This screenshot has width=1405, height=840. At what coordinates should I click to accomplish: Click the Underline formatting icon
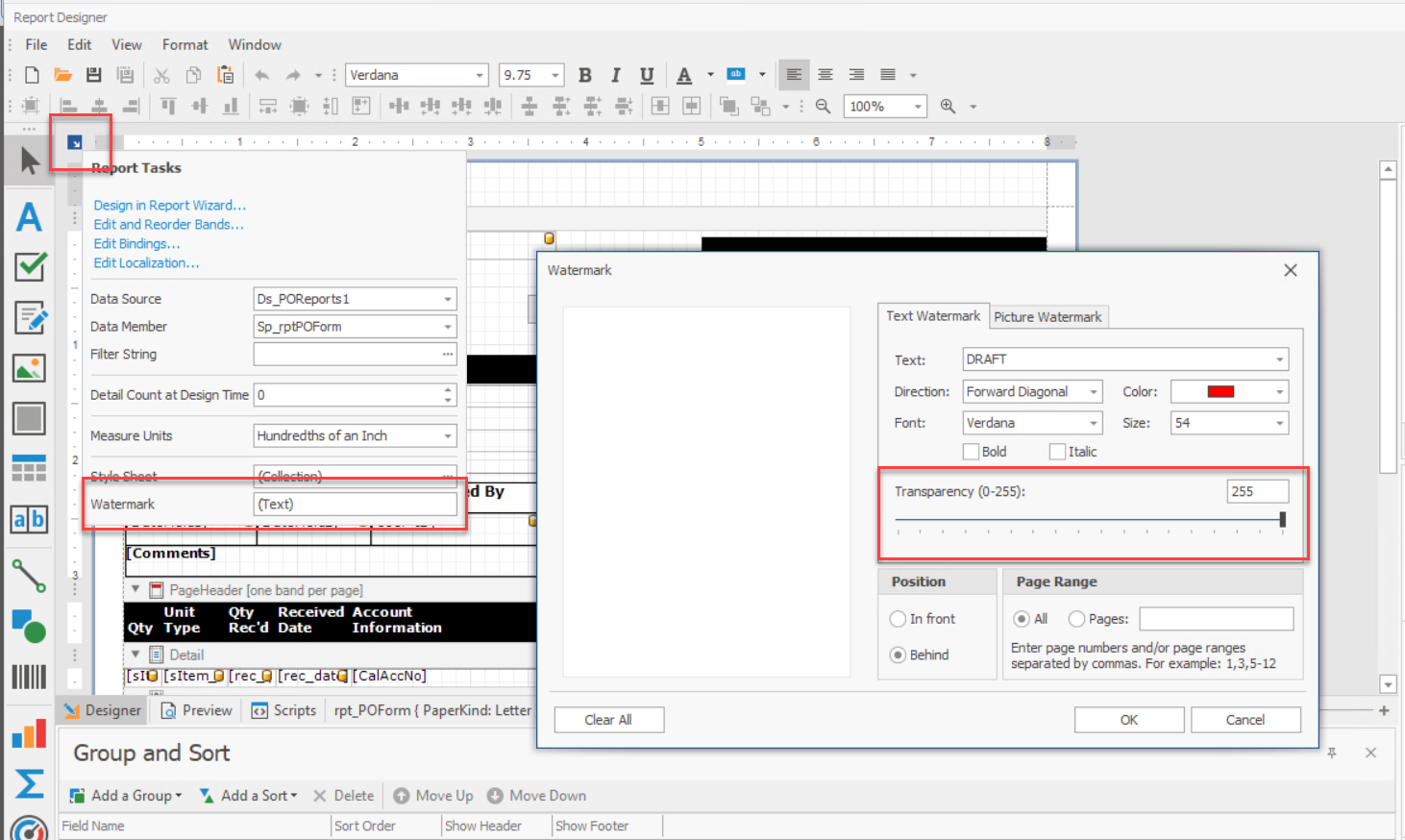pos(647,75)
